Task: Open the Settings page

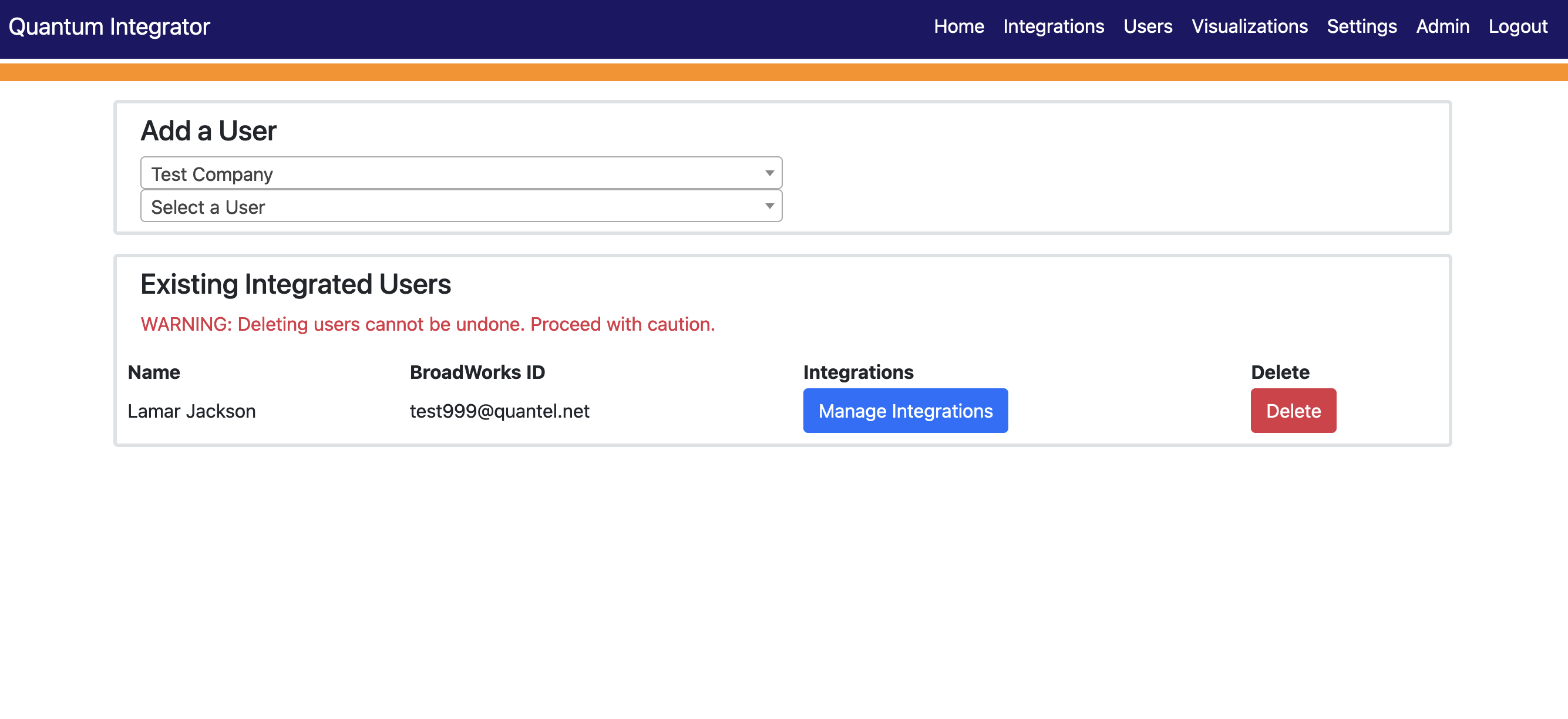Action: point(1361,27)
